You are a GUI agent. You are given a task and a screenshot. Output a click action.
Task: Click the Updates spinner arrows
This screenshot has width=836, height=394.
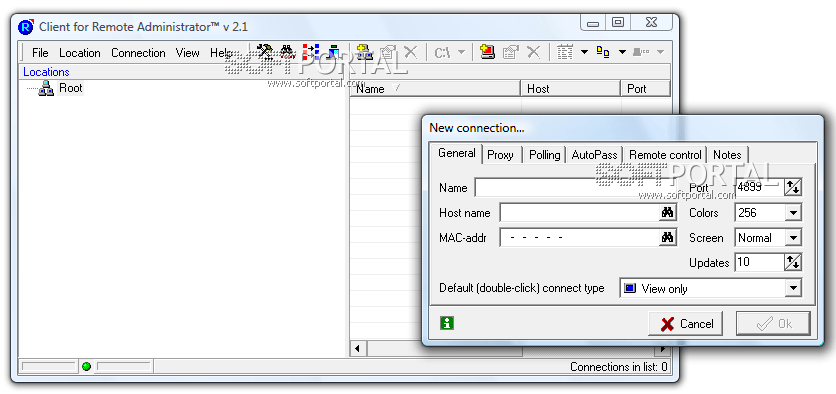click(x=792, y=263)
